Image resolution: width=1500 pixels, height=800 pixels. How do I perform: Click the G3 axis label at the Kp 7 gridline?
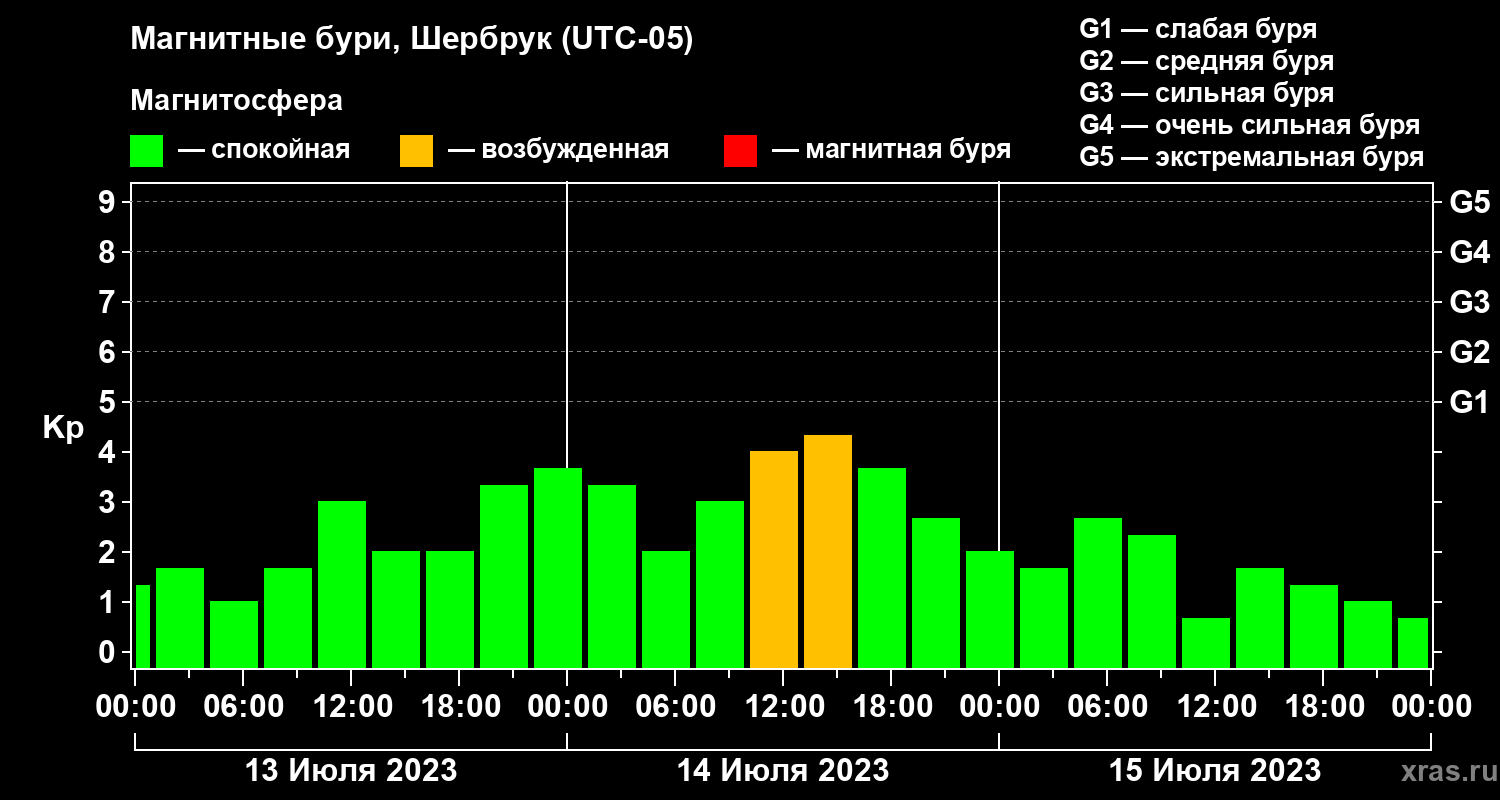[1469, 302]
